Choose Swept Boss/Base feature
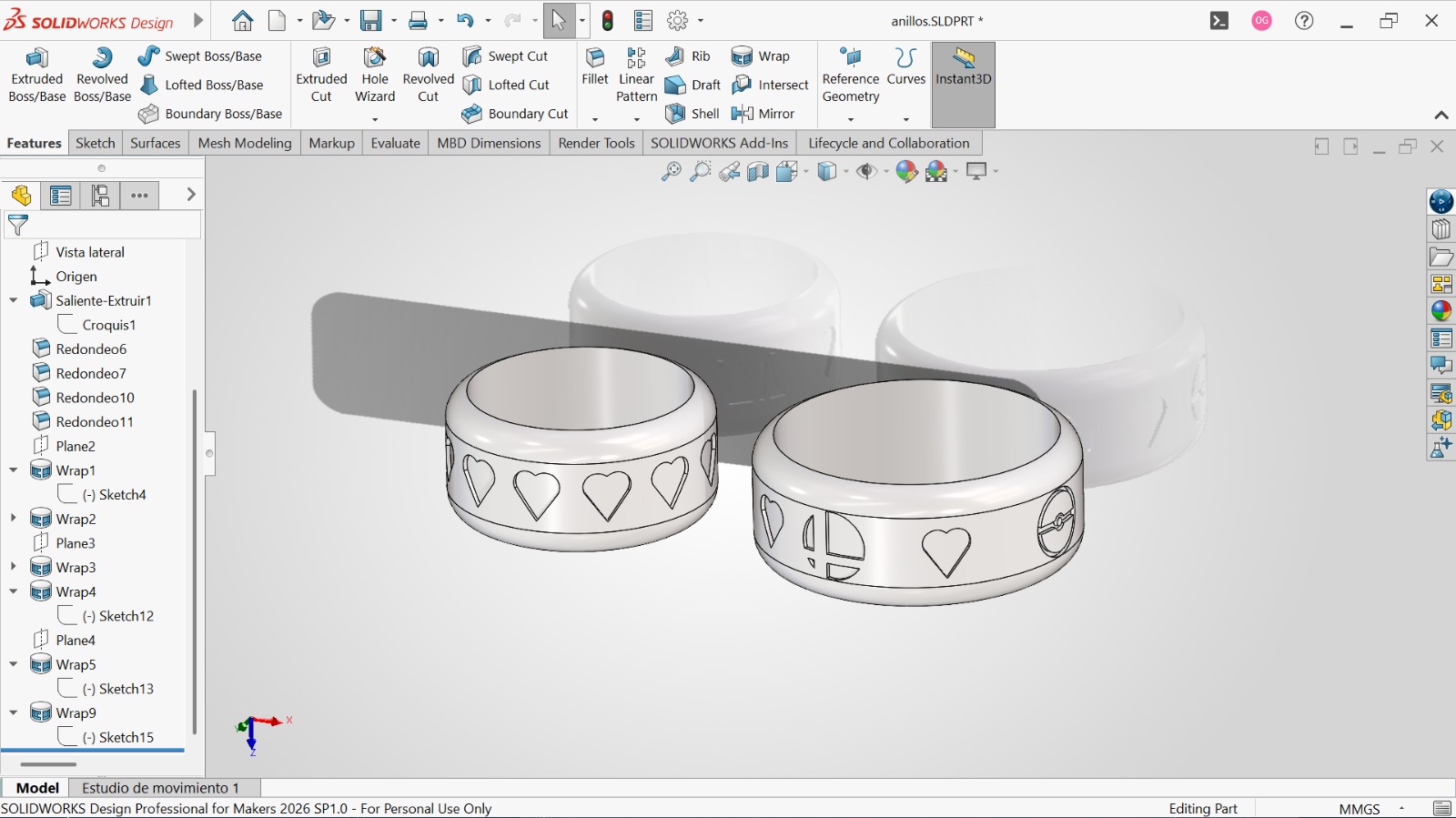The height and width of the screenshot is (818, 1456). pos(199,56)
